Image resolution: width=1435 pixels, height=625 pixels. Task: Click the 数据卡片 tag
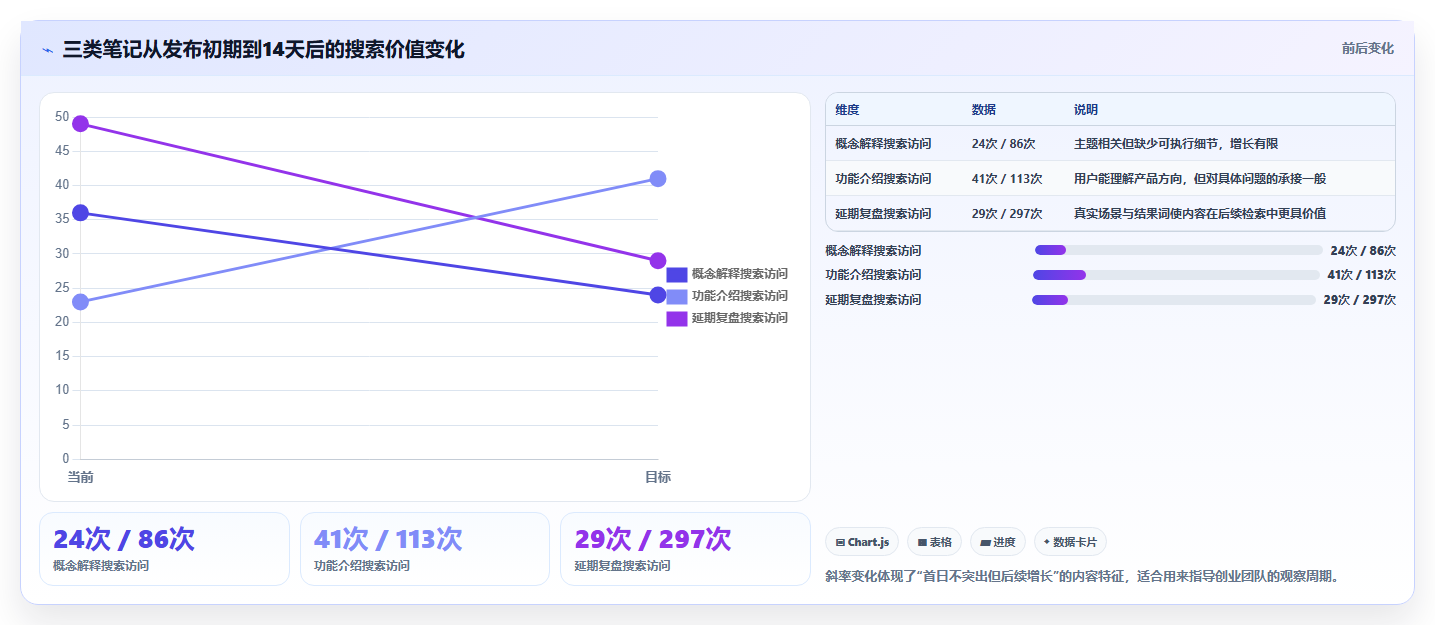pos(1070,542)
